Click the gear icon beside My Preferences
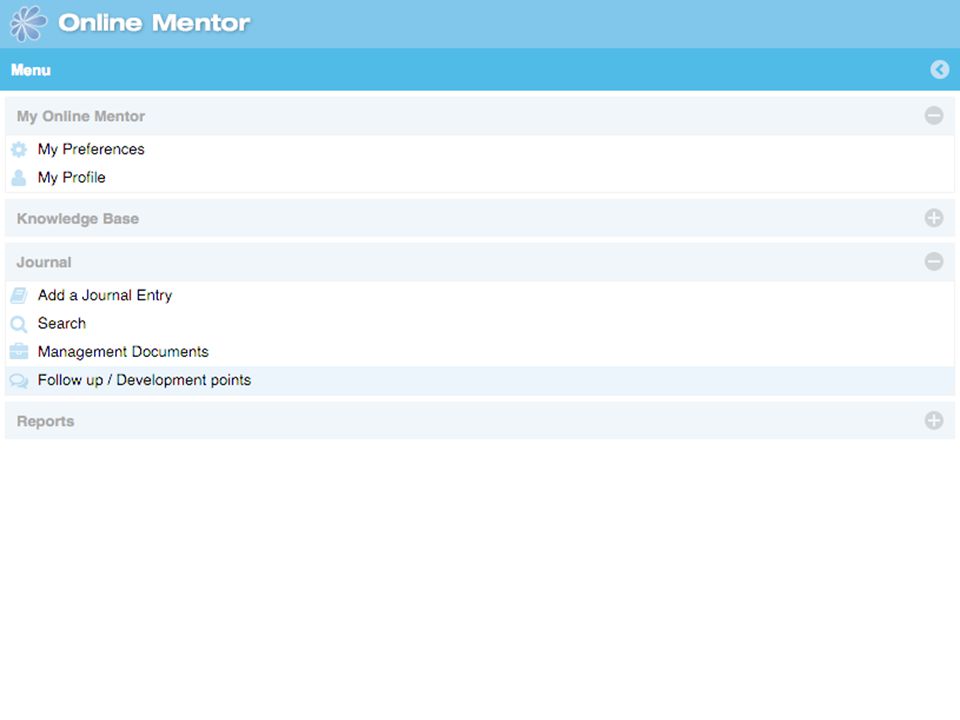 click(x=19, y=149)
